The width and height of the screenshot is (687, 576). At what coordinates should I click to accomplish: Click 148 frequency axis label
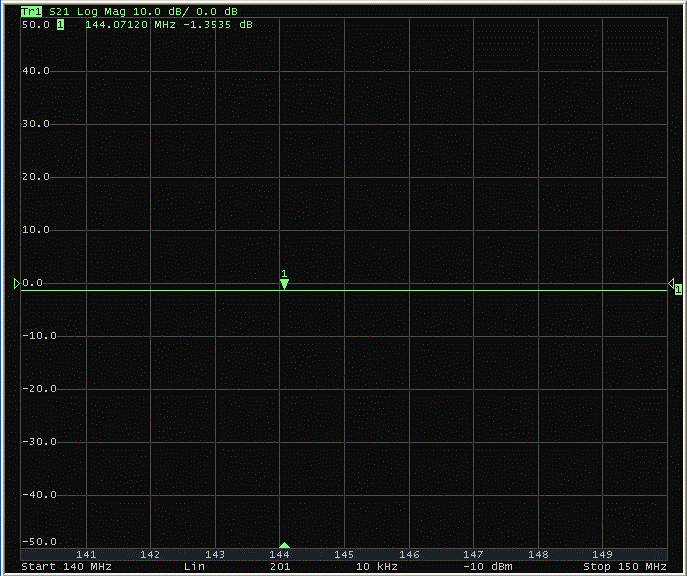point(538,555)
